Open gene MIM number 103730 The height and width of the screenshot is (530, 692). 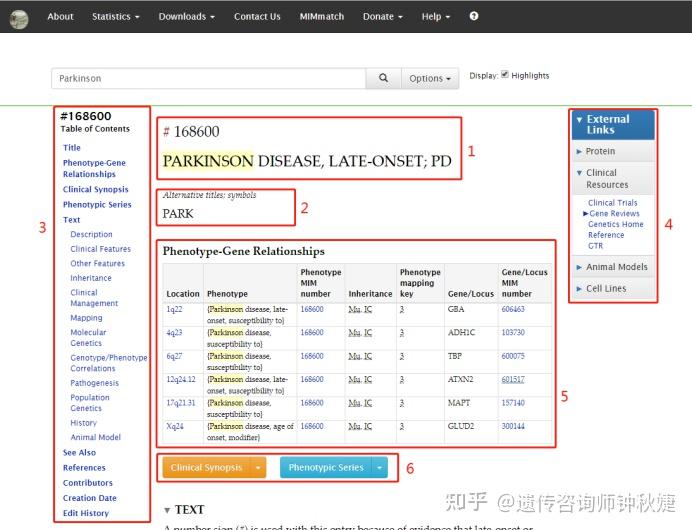pos(513,333)
